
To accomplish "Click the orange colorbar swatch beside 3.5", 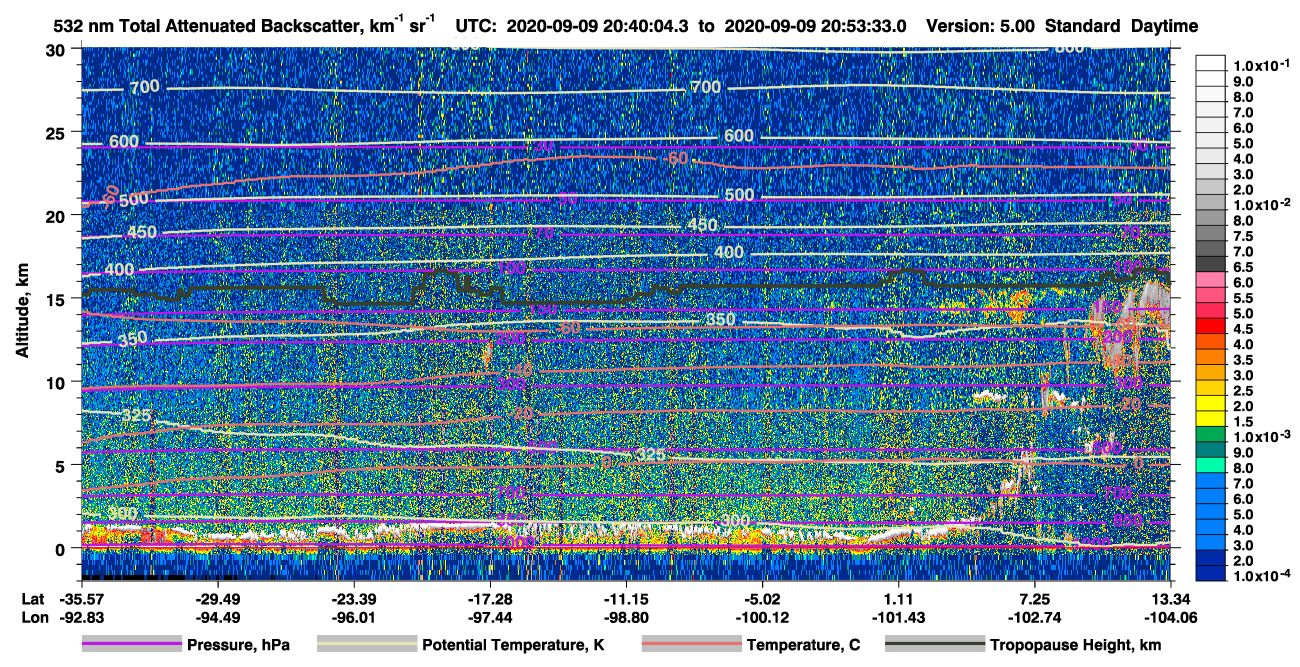I will point(1211,359).
